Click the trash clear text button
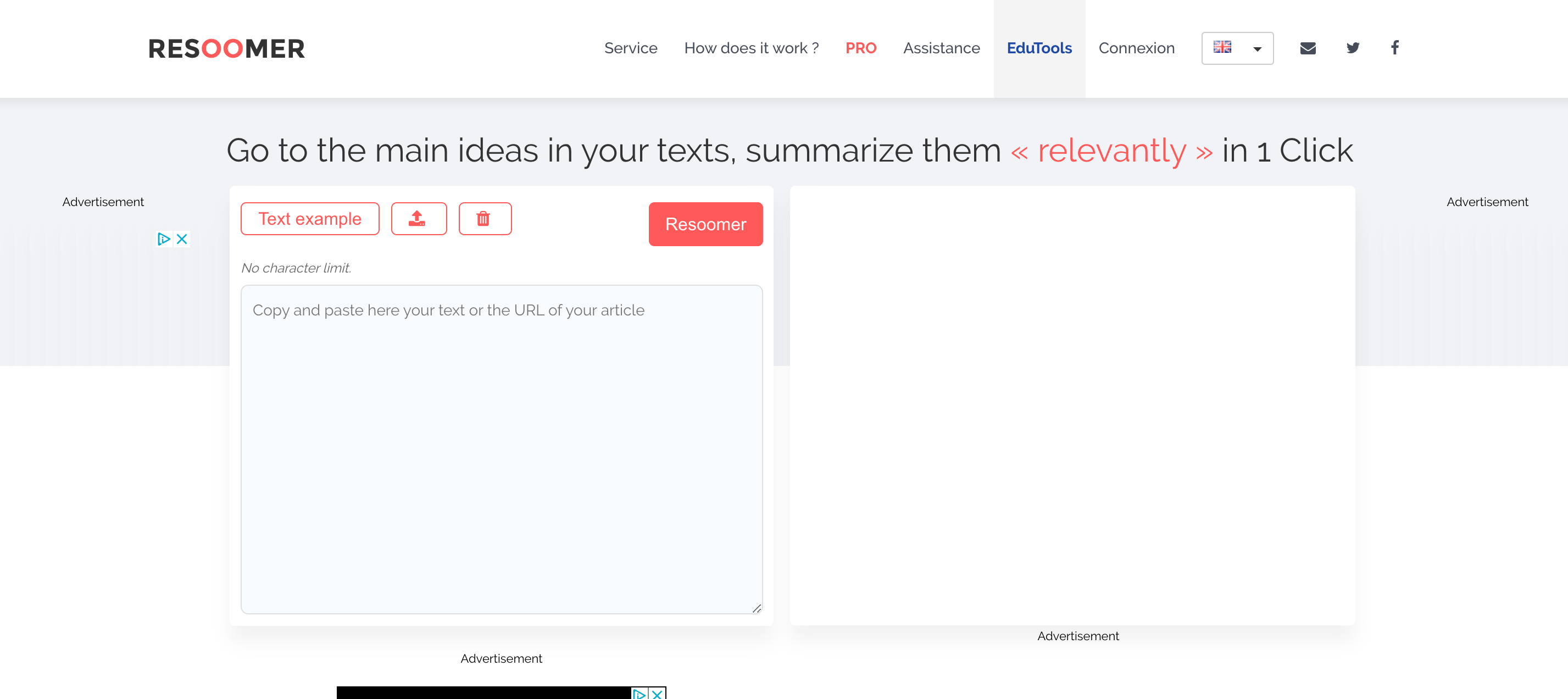This screenshot has height=699, width=1568. tap(485, 219)
